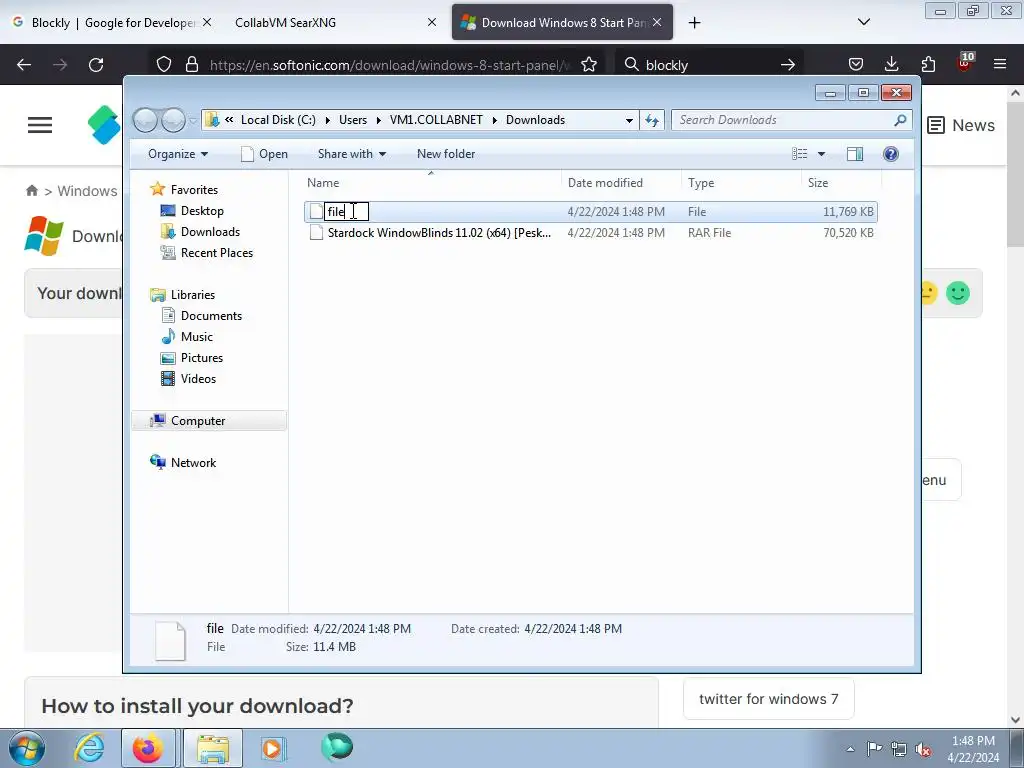The height and width of the screenshot is (768, 1024).
Task: Open Firefox downloads panel
Action: click(891, 65)
